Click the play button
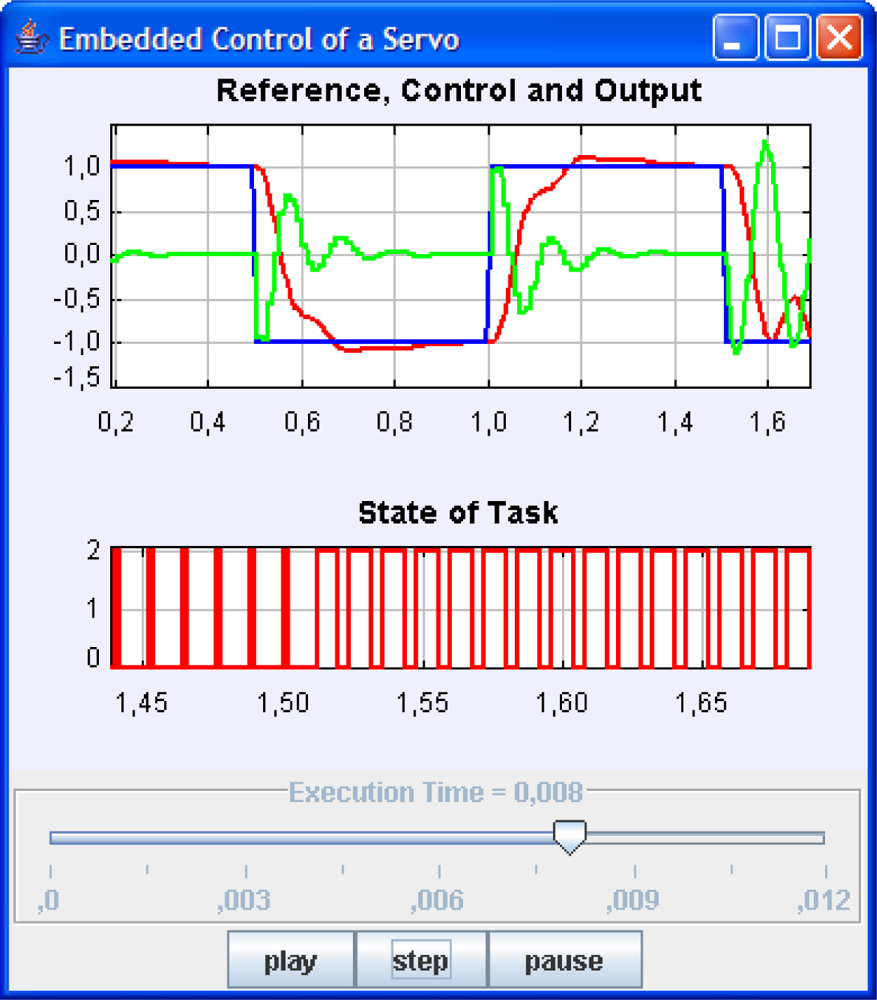The image size is (877, 1000). click(291, 960)
